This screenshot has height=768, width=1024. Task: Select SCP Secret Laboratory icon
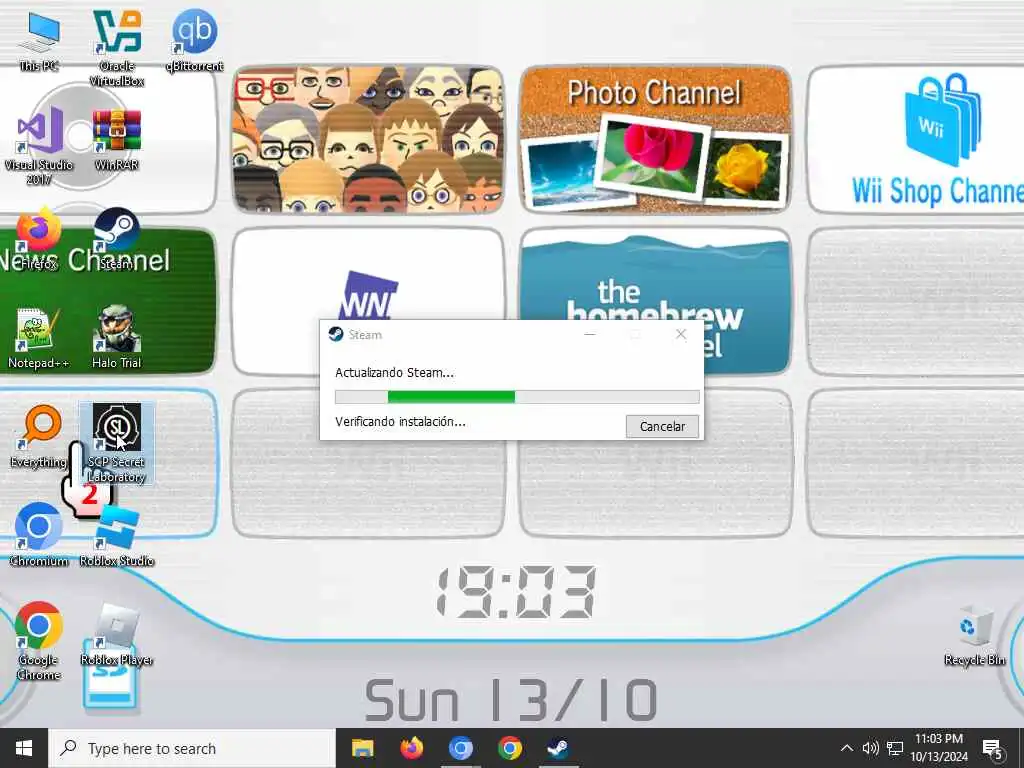coord(117,443)
